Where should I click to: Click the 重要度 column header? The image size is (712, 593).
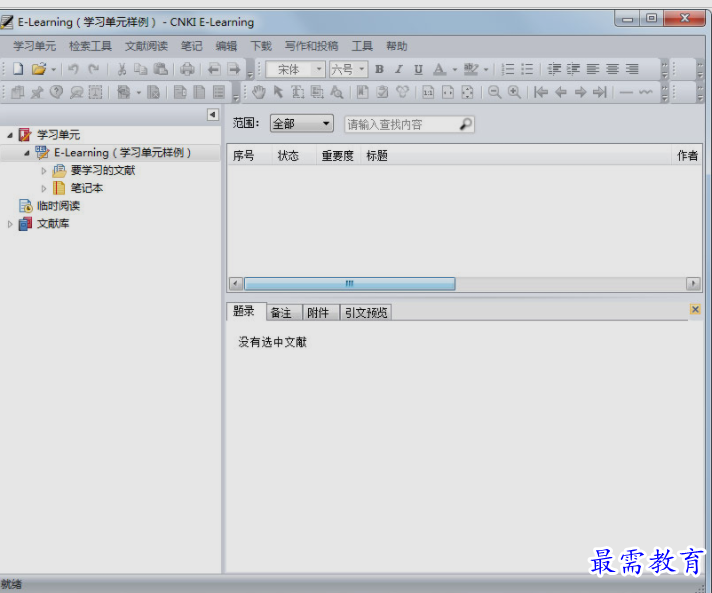[338, 156]
